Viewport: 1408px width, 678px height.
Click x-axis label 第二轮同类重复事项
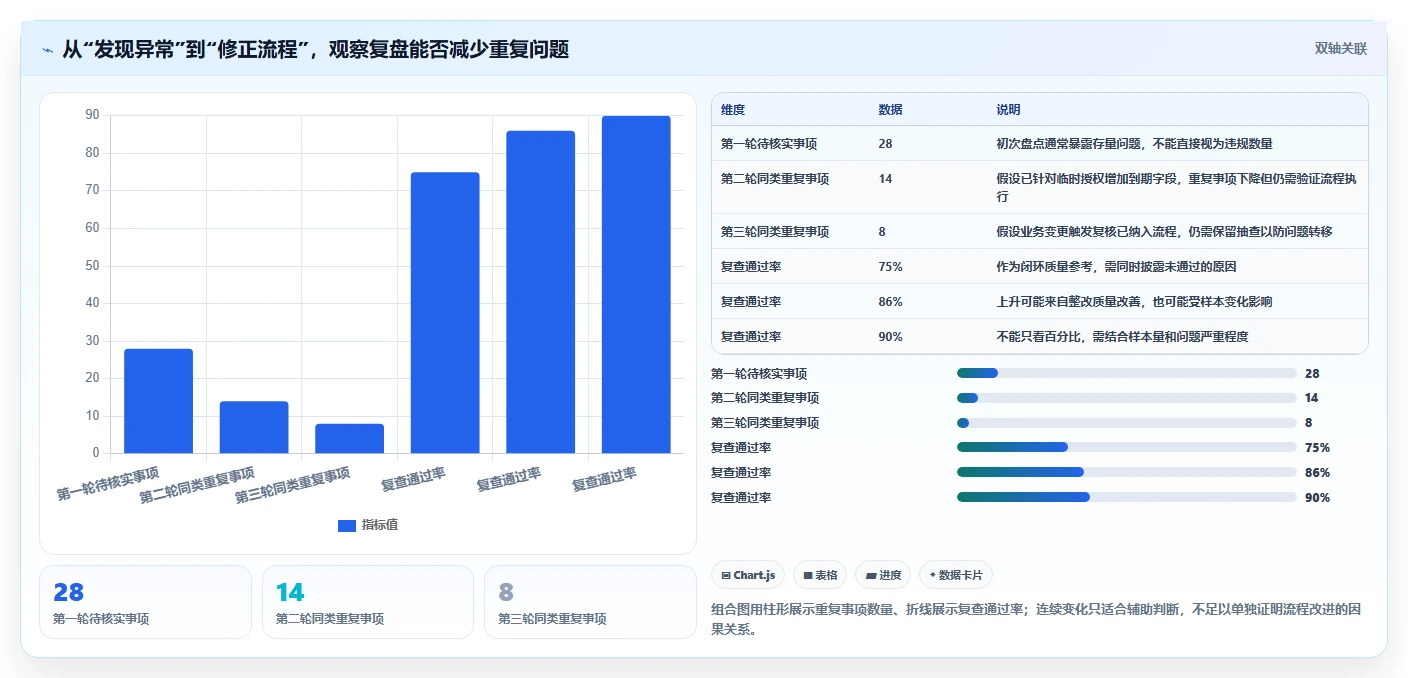pos(197,484)
